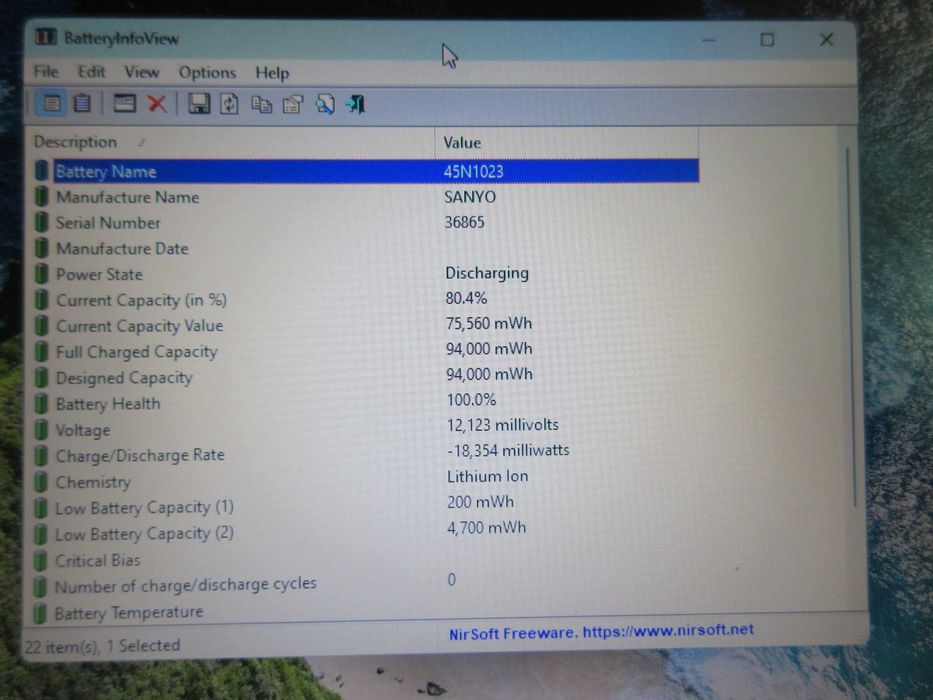Viewport: 933px width, 700px height.
Task: Select the Current Capacity Value row label
Action: 139,326
